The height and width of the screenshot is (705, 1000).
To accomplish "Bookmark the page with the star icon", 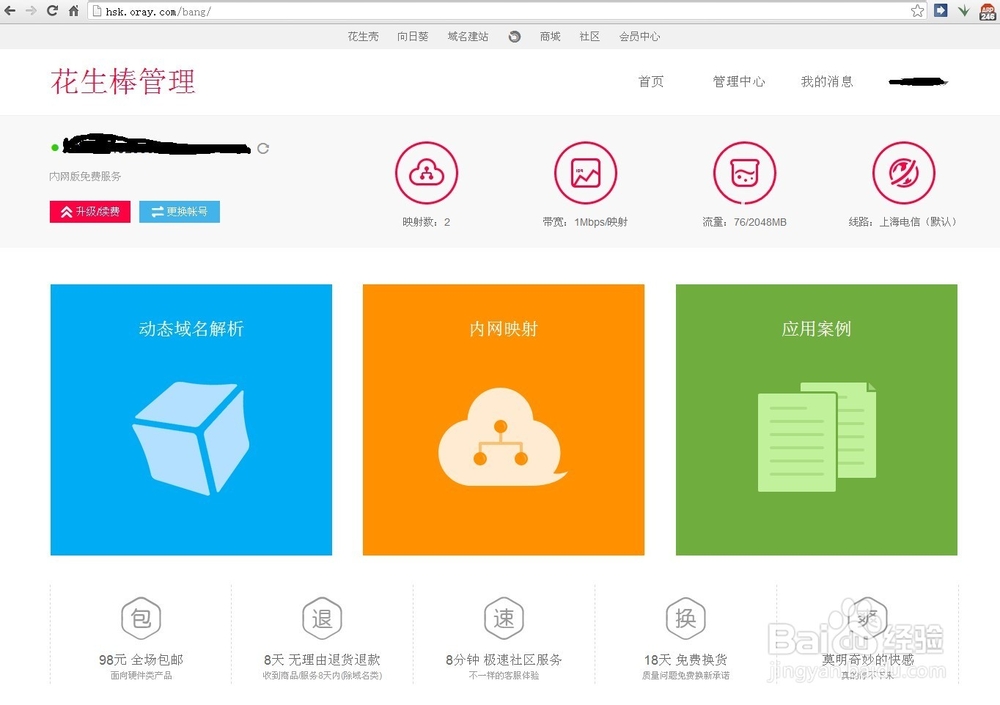I will (x=917, y=11).
